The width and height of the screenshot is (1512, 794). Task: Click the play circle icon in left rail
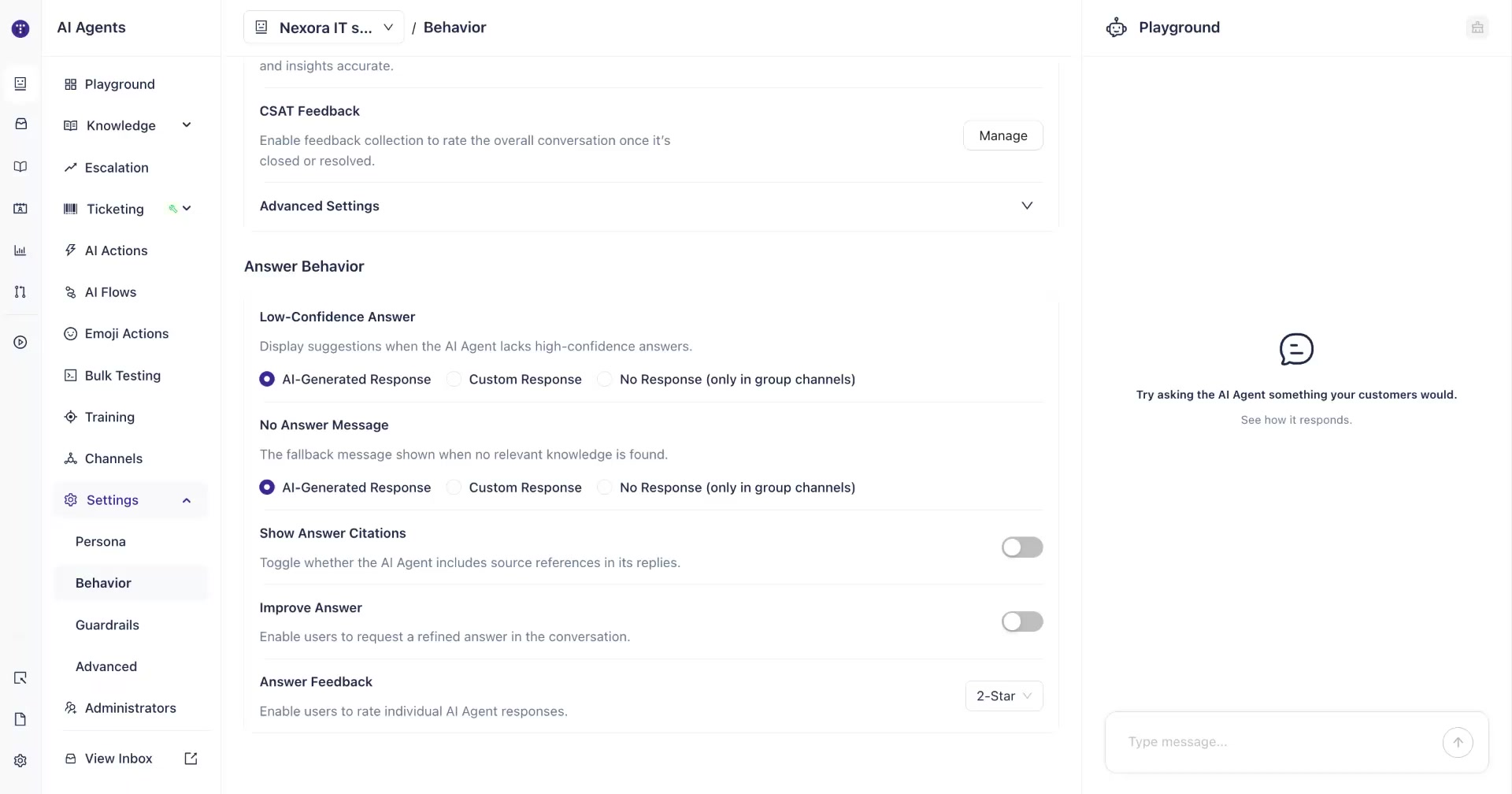tap(20, 343)
